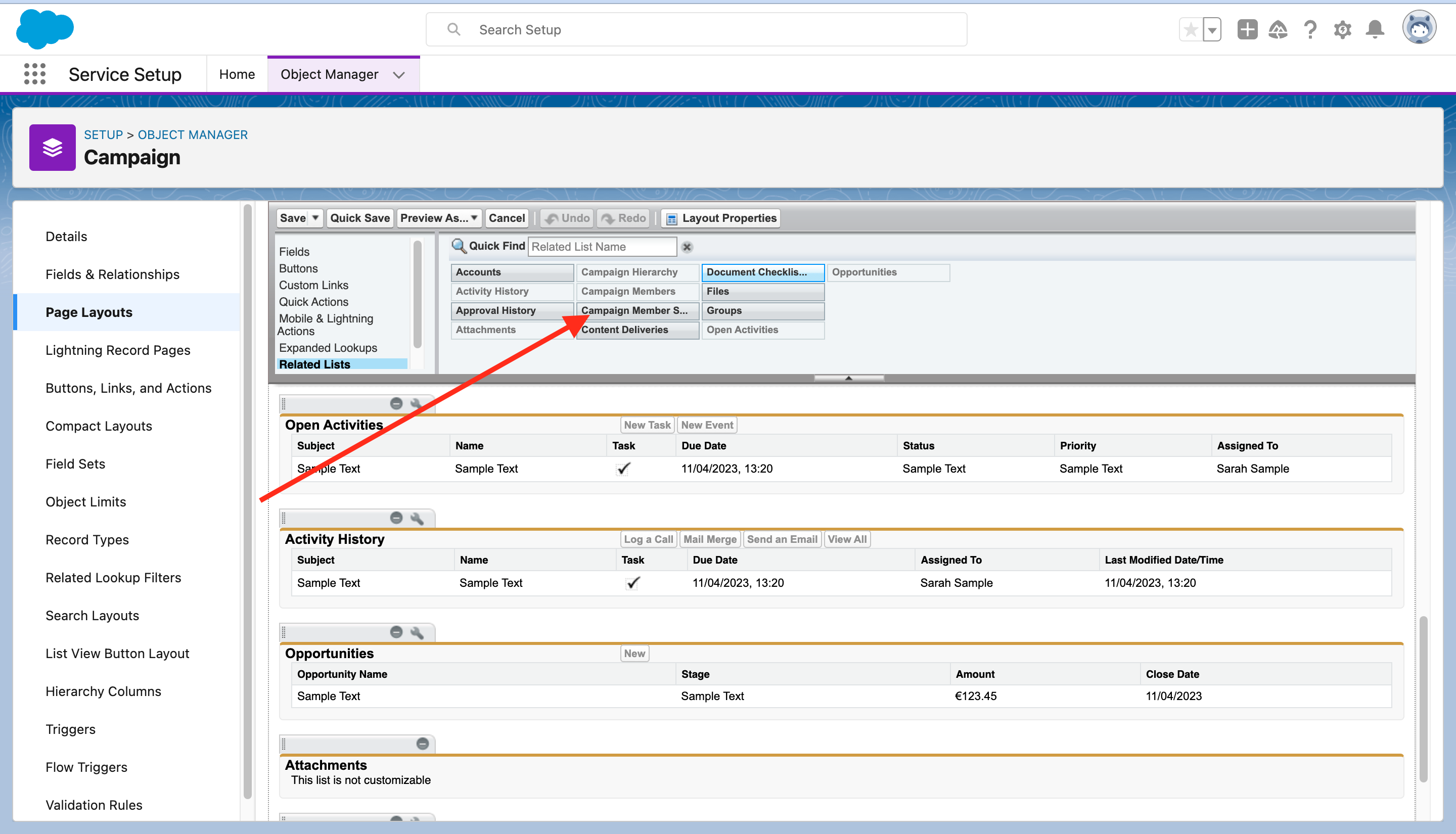Image resolution: width=1456 pixels, height=834 pixels.
Task: Open the notifications bell
Action: (x=1375, y=30)
